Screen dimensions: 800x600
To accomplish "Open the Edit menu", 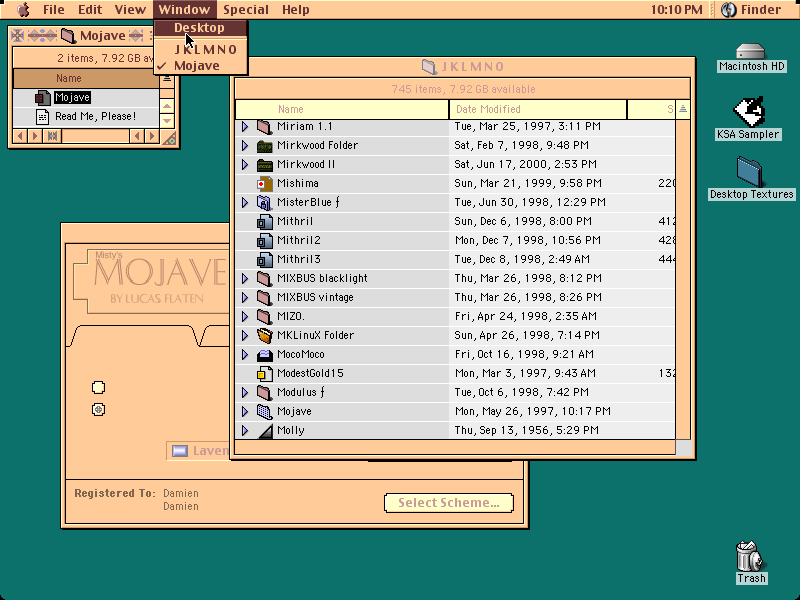I will tap(90, 10).
